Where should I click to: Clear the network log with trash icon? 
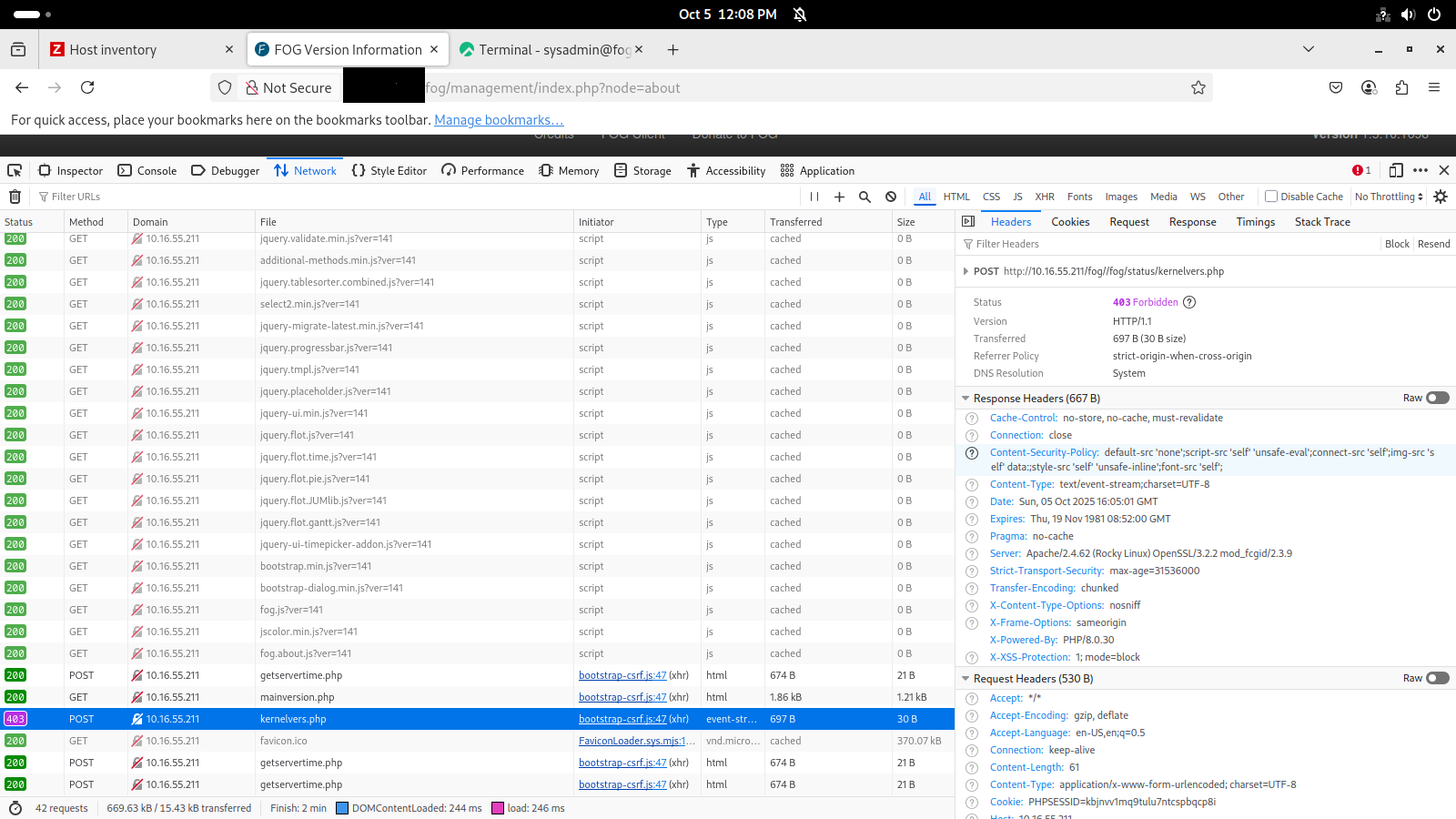tap(15, 197)
